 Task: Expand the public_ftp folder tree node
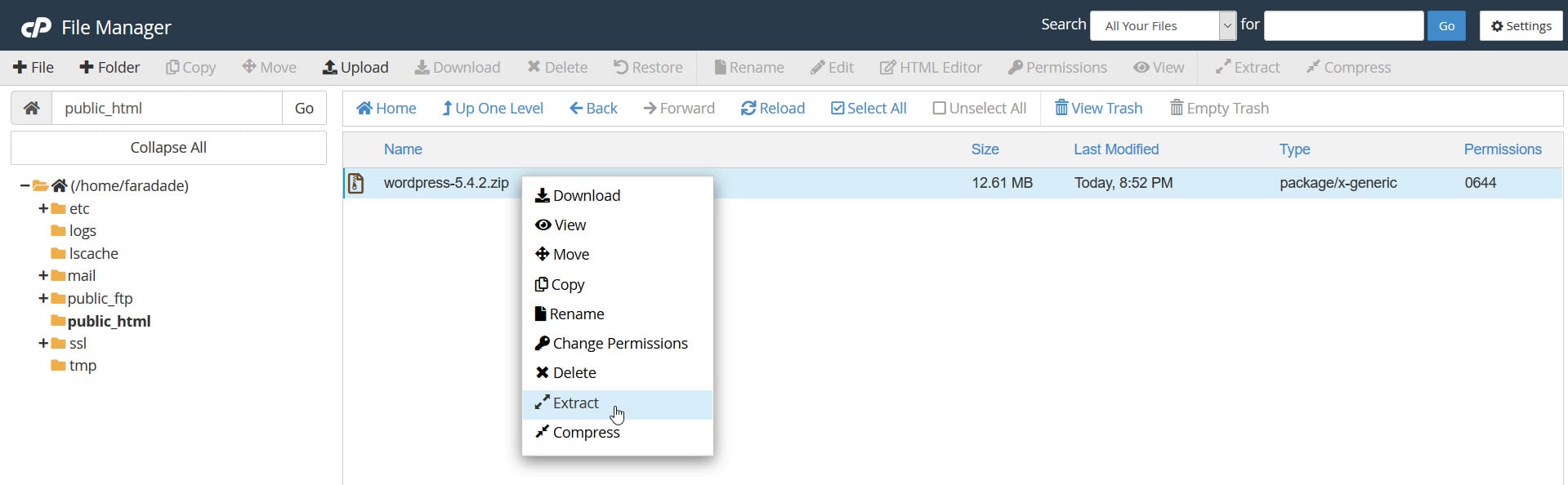click(x=43, y=298)
